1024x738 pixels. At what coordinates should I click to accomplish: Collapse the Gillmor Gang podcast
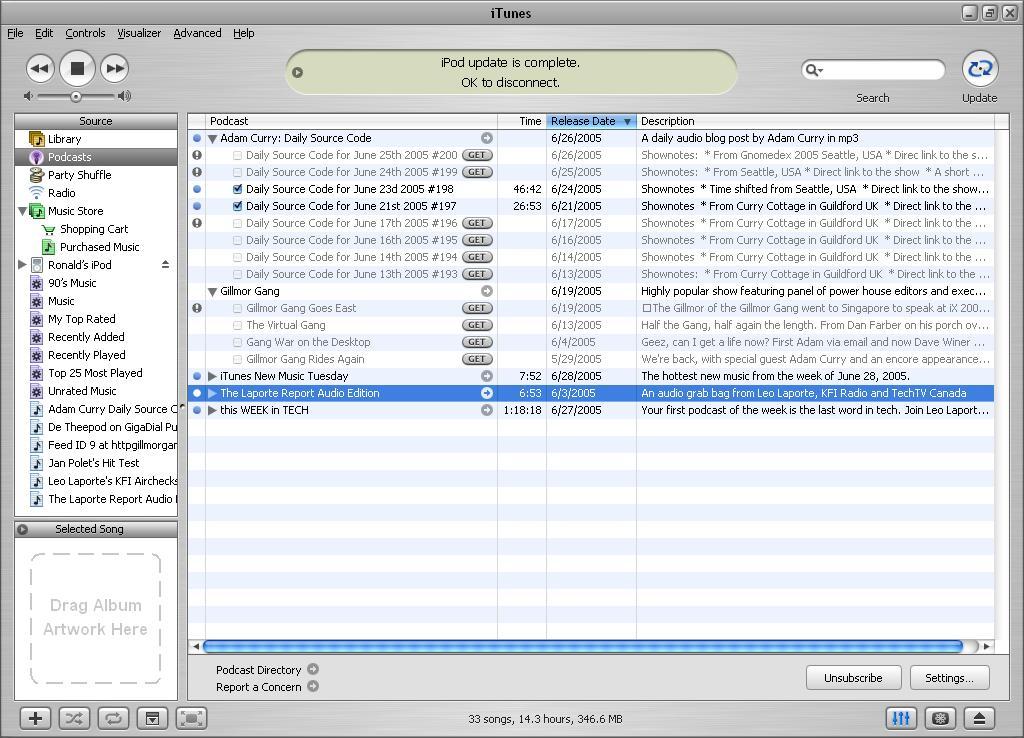pyautogui.click(x=212, y=291)
